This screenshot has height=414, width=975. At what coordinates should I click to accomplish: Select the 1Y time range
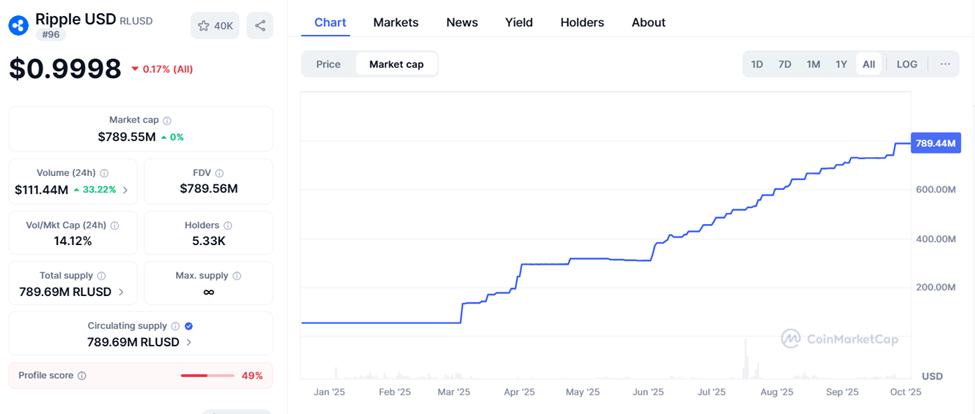[841, 64]
